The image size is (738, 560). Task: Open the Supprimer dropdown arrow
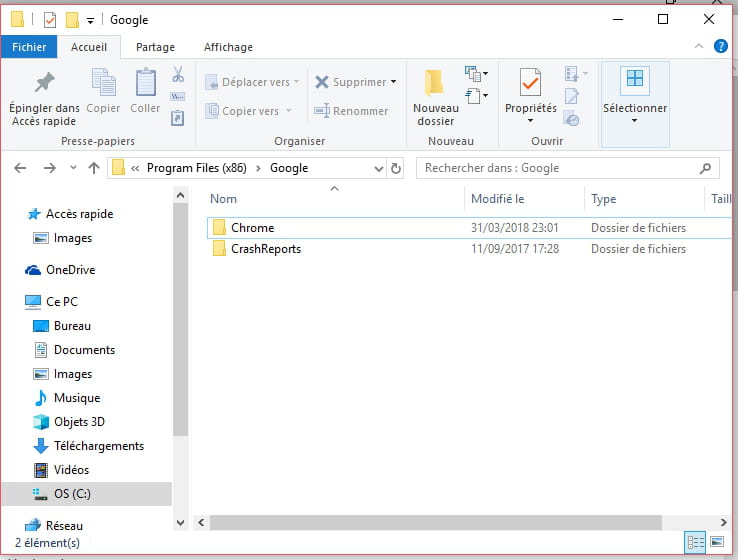pos(393,82)
